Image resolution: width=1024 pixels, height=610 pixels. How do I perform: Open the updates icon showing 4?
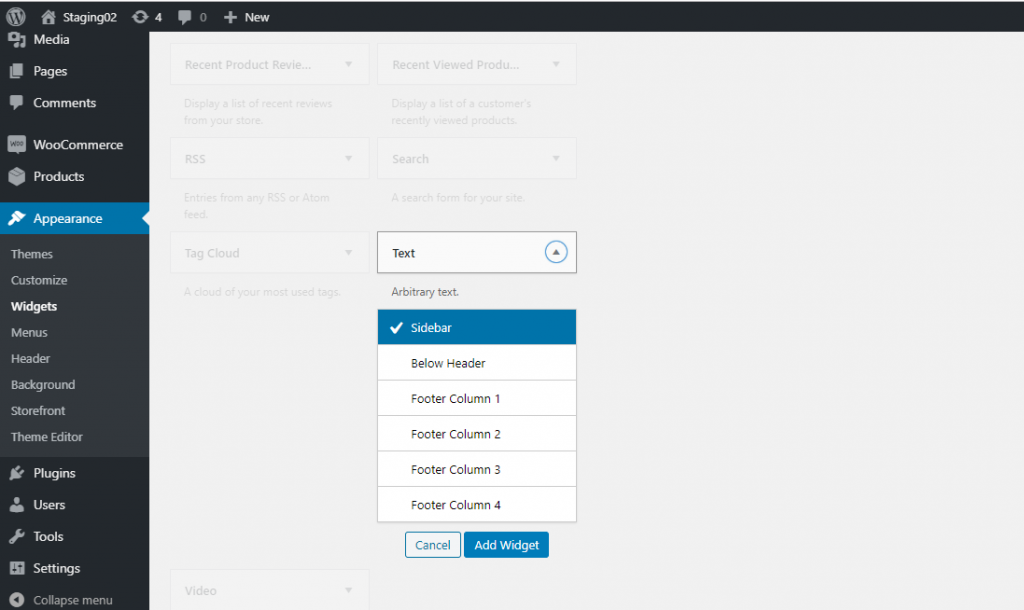140,17
